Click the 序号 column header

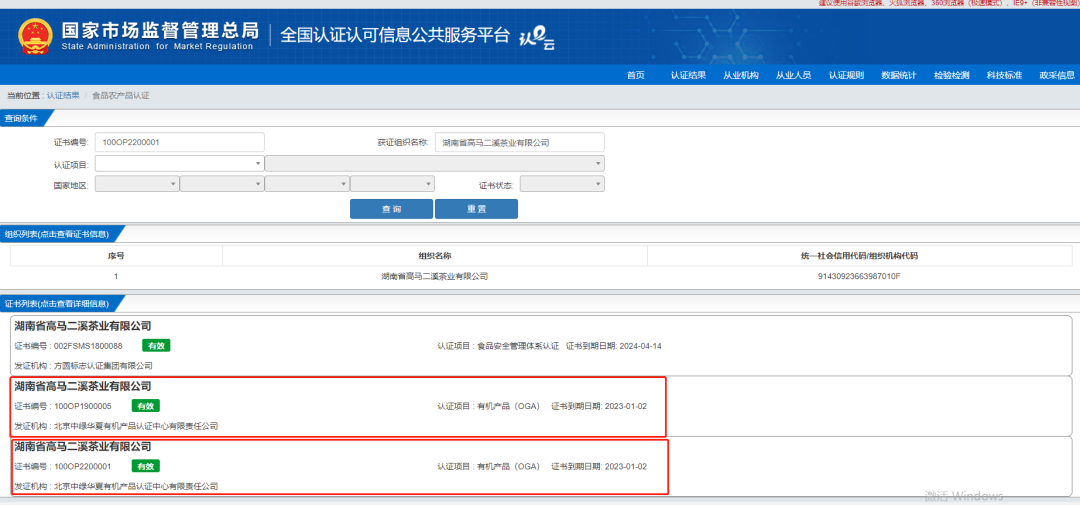[x=116, y=256]
